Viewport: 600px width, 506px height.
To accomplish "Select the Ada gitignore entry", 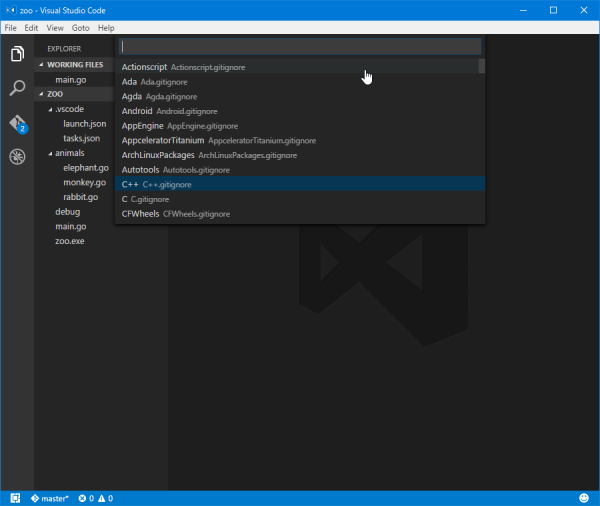I will click(x=300, y=82).
